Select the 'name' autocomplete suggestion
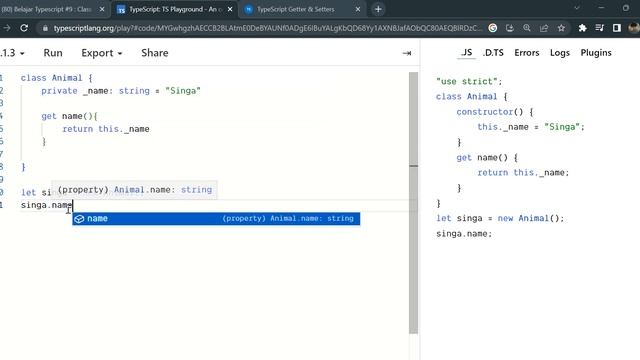The image size is (640, 360). tap(216, 219)
